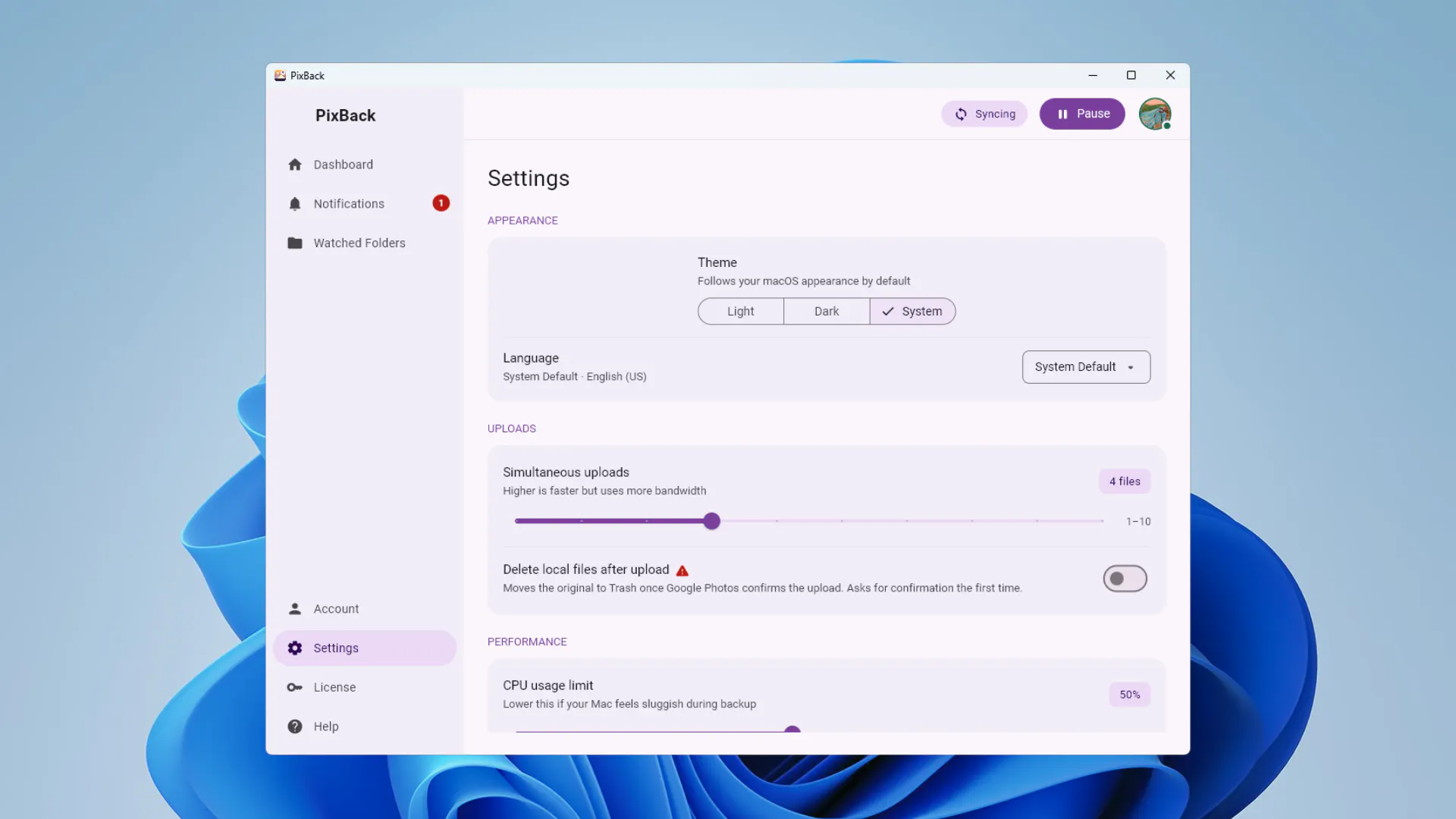Open the System Default language dropdown
This screenshot has height=819, width=1456.
(x=1086, y=367)
